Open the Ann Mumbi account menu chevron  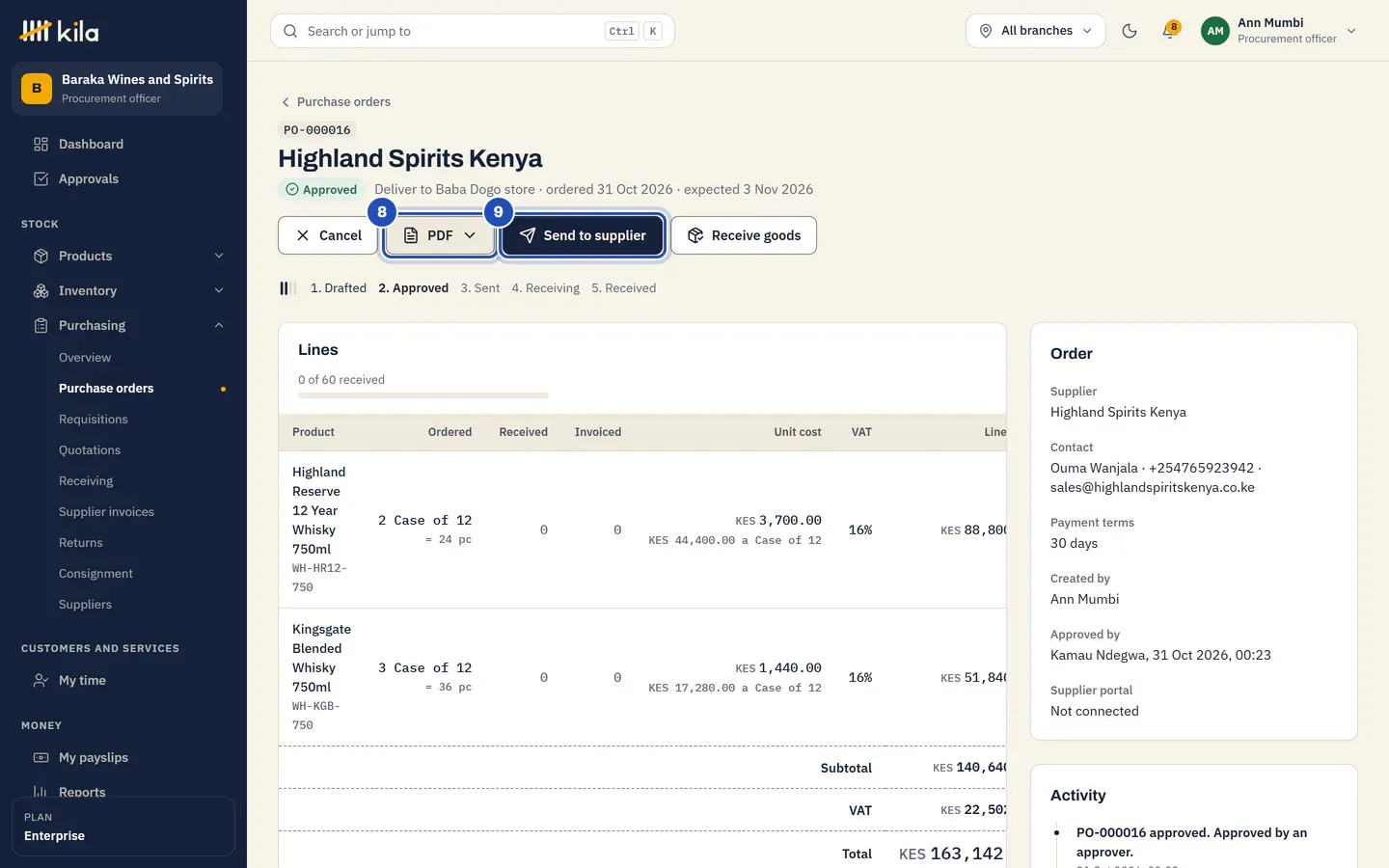click(x=1351, y=31)
